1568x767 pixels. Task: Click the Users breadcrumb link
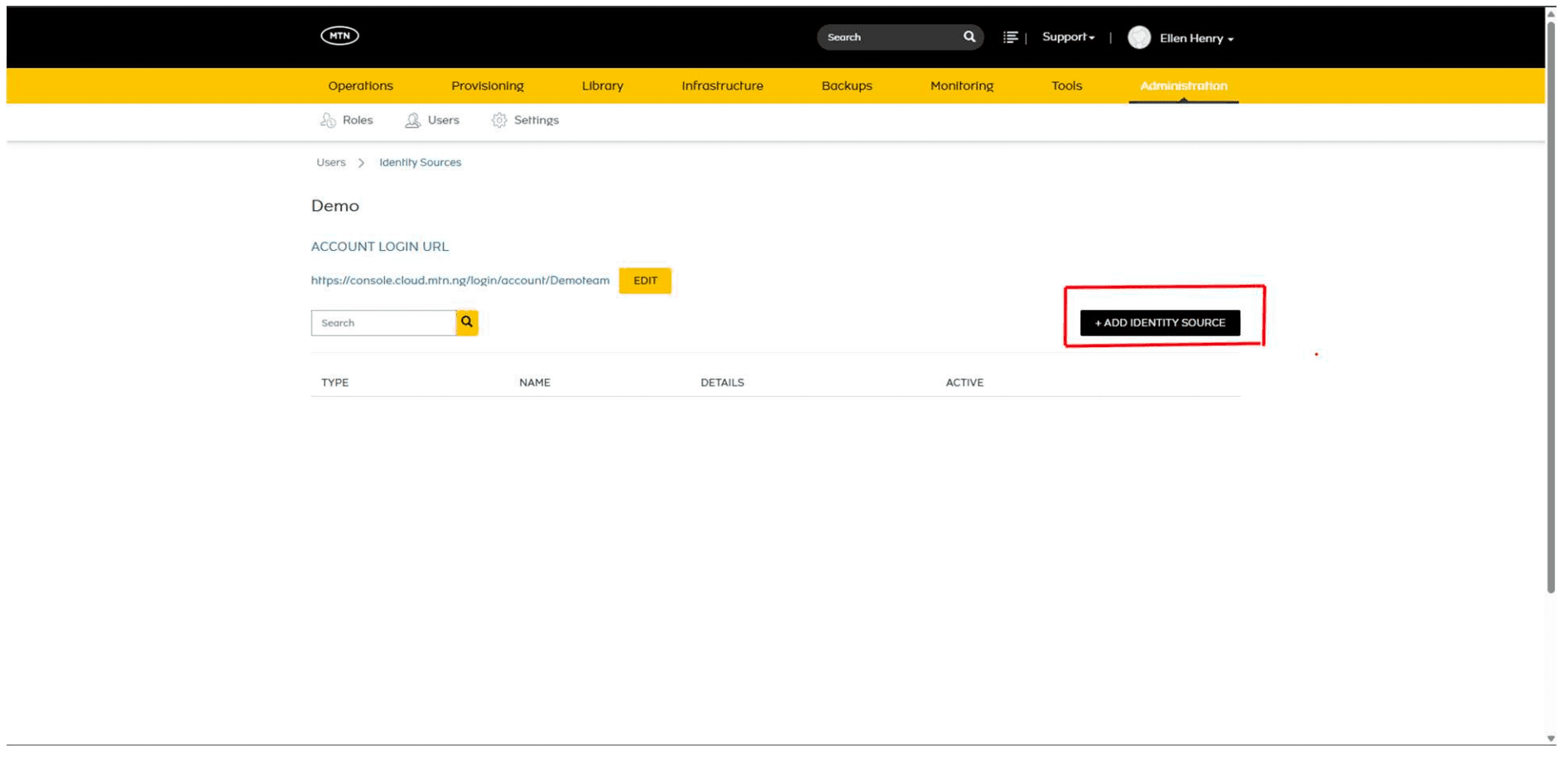coord(330,162)
